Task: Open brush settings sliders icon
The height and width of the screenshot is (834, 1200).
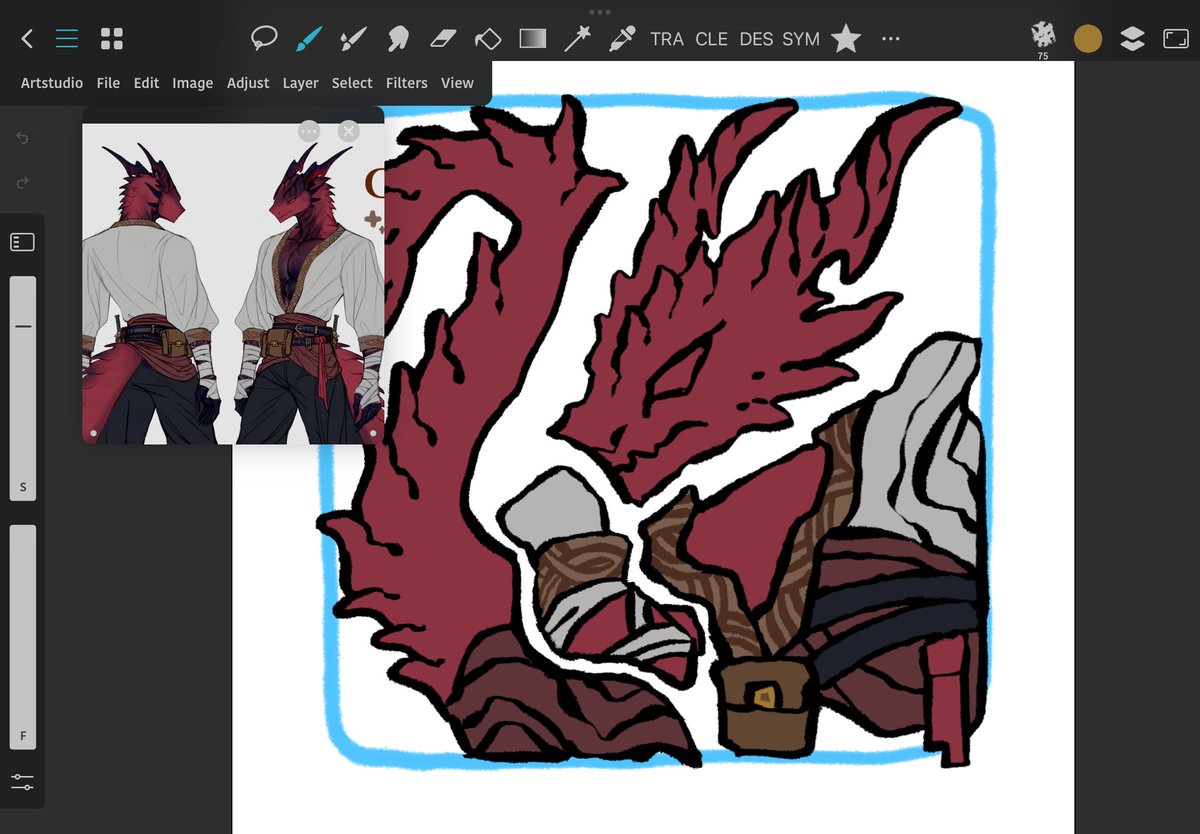Action: [23, 782]
